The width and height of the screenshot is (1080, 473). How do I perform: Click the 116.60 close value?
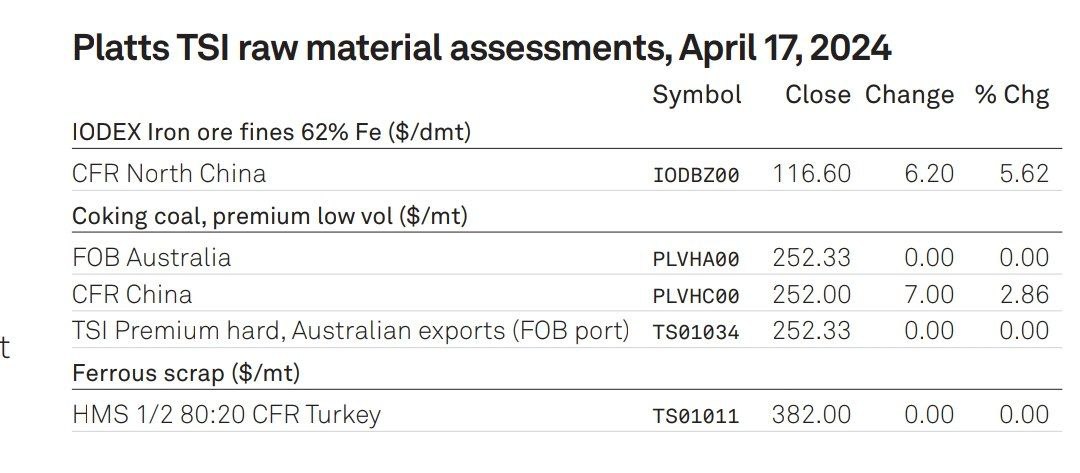811,174
